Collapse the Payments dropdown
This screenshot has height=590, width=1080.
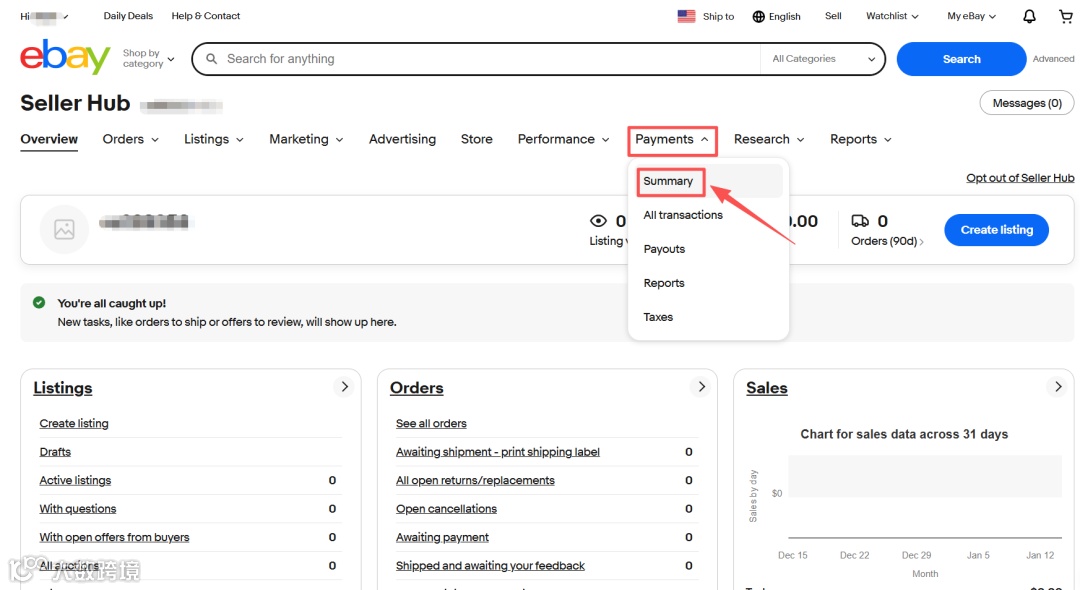[x=672, y=140]
